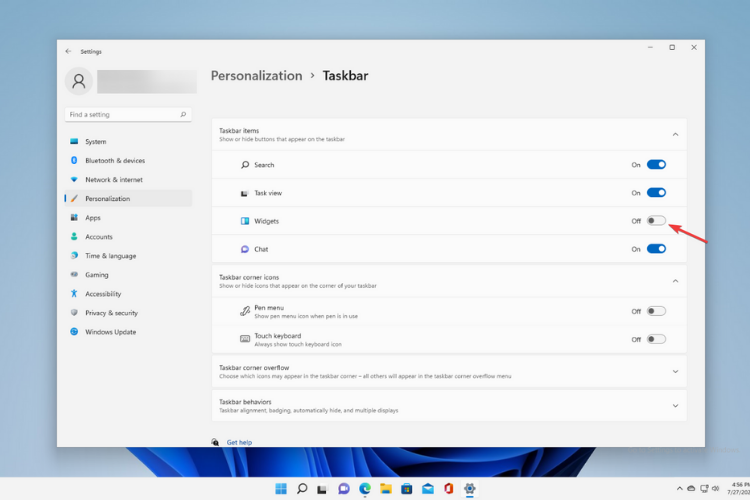Enable the Widgets toggle
This screenshot has height=500, width=750.
click(656, 221)
